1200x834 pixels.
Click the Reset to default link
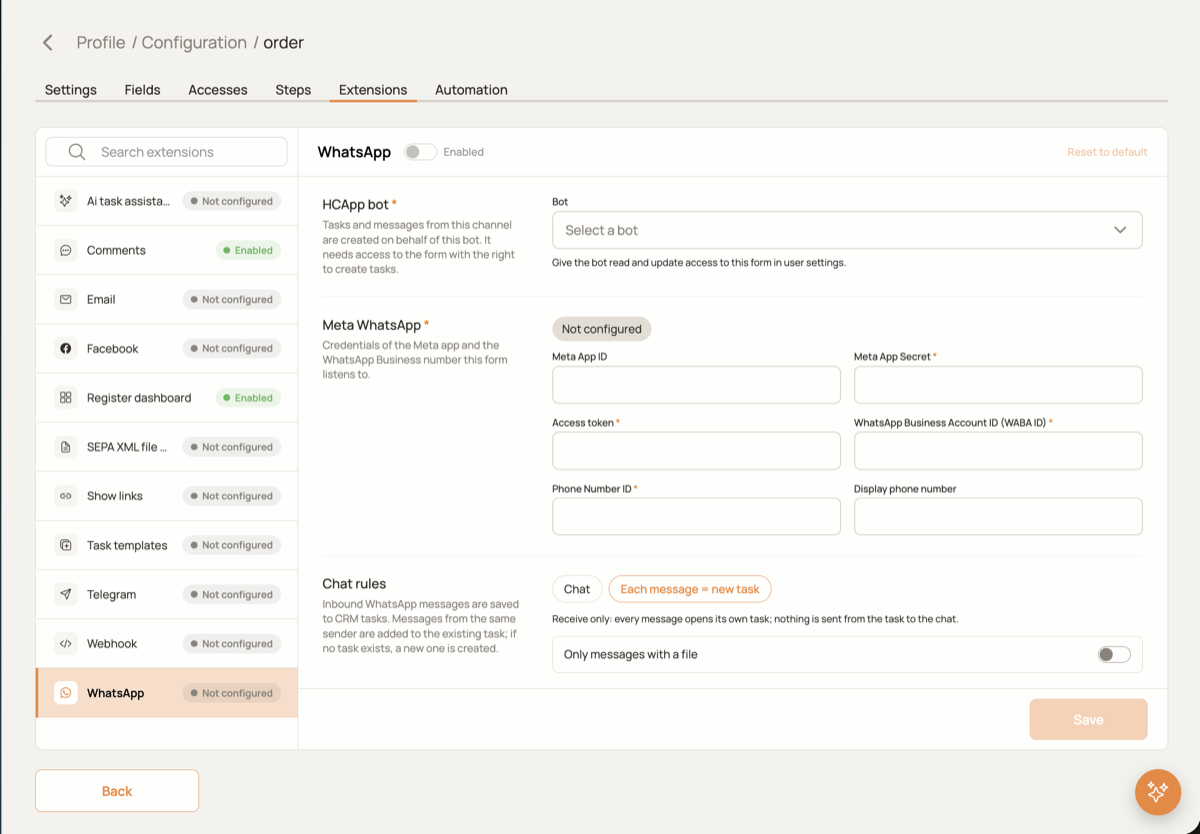point(1107,152)
